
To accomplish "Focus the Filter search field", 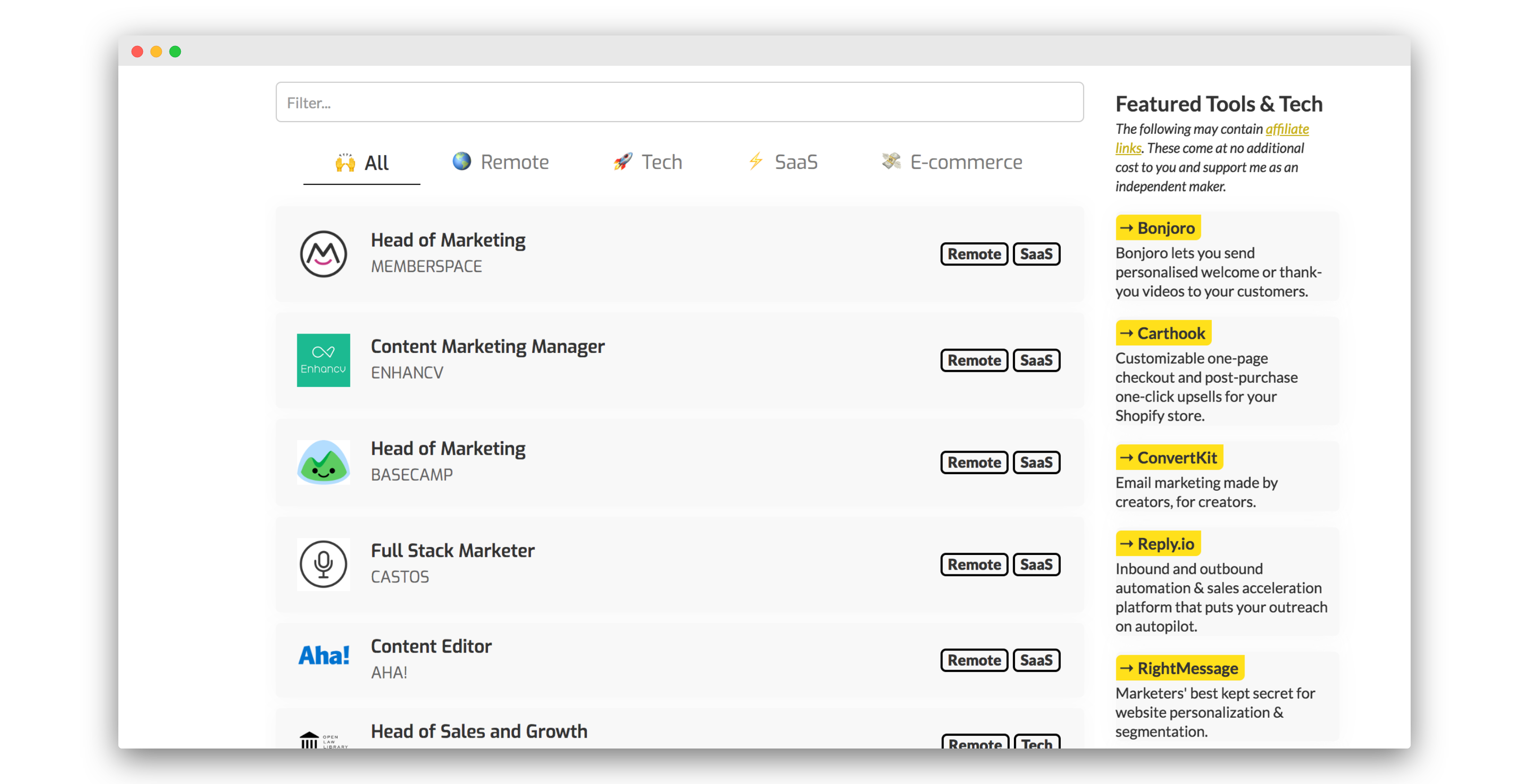I will [x=679, y=102].
